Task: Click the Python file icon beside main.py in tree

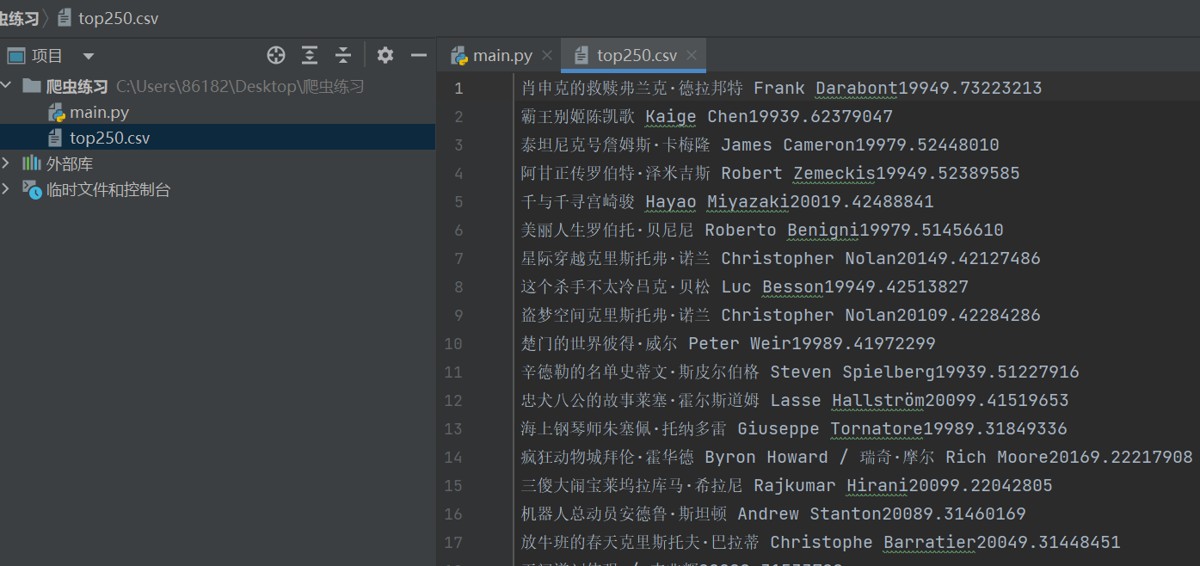Action: (56, 112)
